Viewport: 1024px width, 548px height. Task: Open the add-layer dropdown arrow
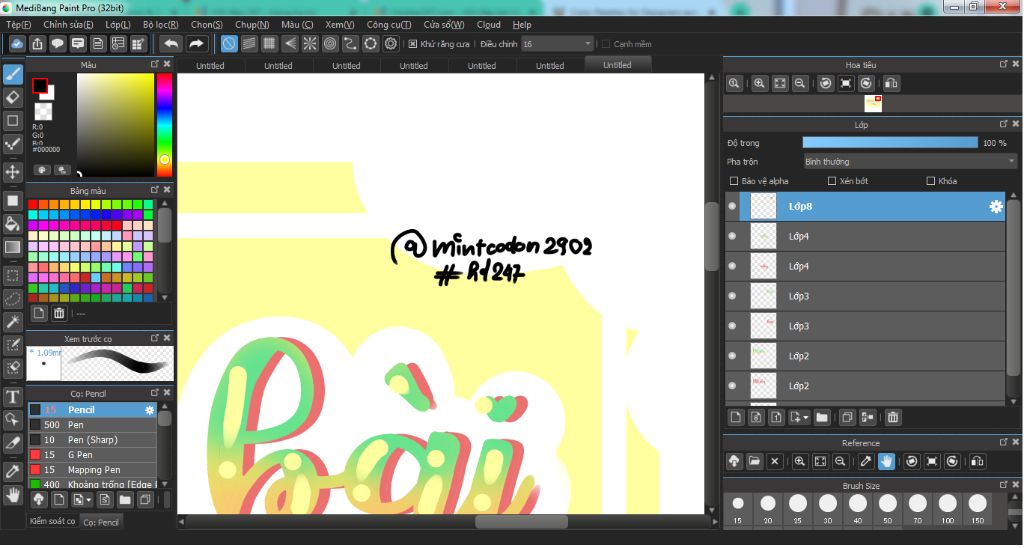click(x=806, y=417)
